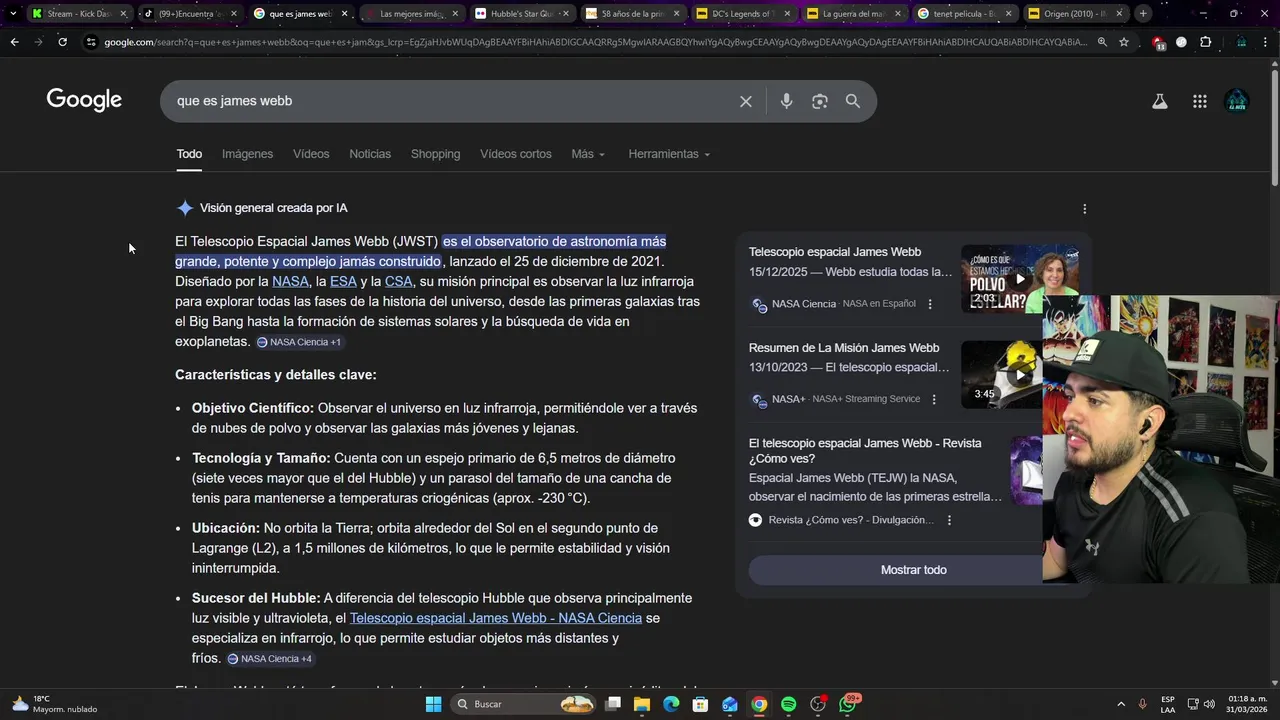Click the Windows taskbar Buscar search box

click(523, 704)
